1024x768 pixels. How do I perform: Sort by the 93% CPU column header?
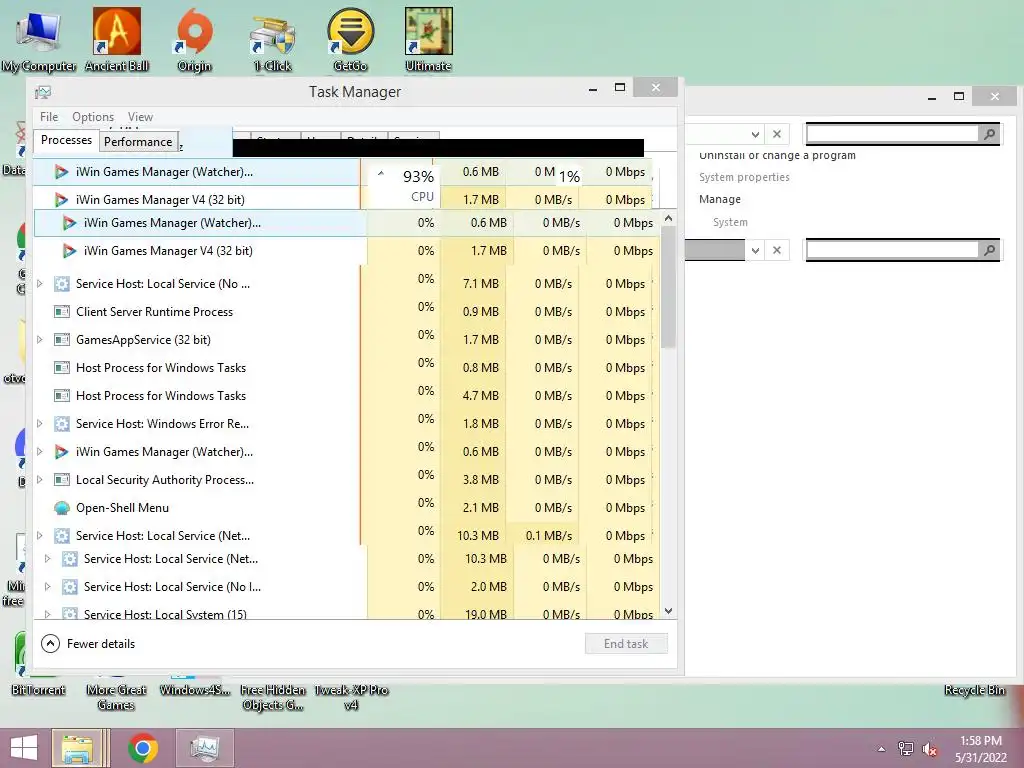pos(406,185)
